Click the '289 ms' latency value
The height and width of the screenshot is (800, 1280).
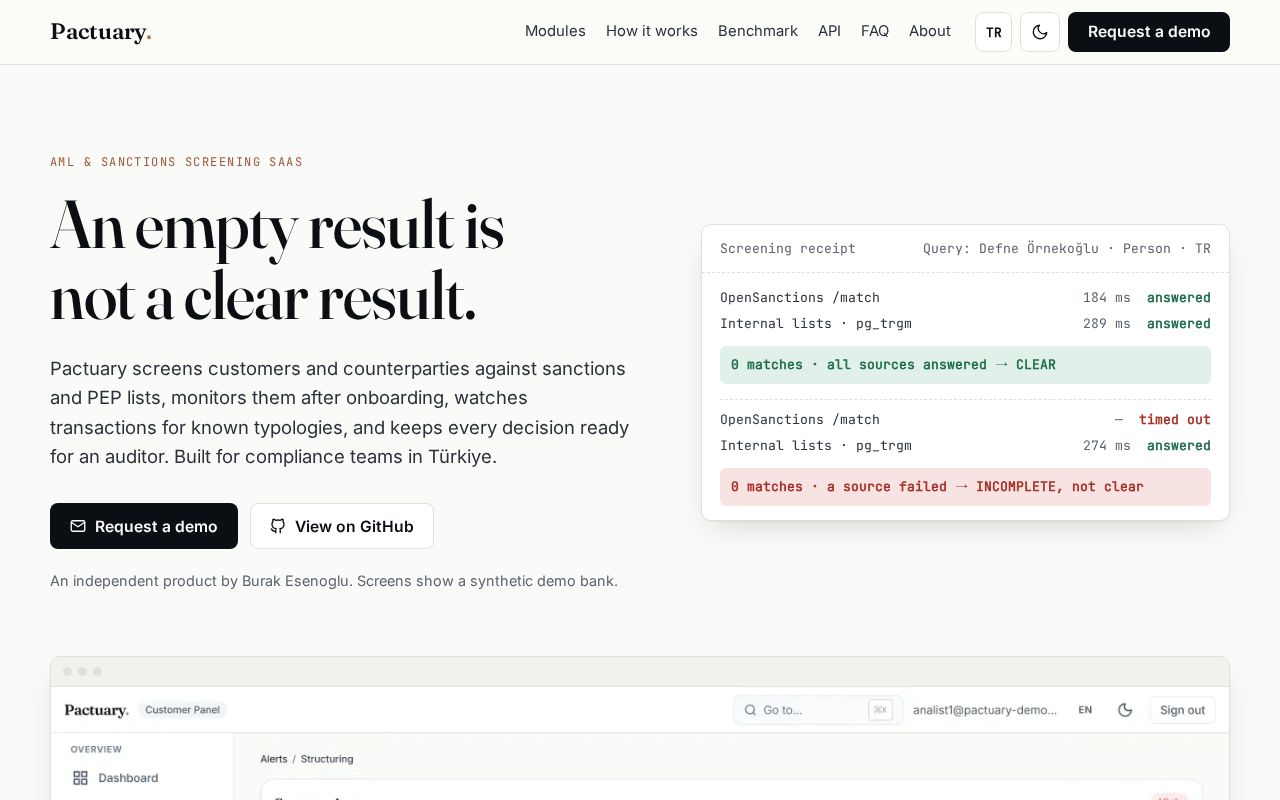(x=1107, y=324)
